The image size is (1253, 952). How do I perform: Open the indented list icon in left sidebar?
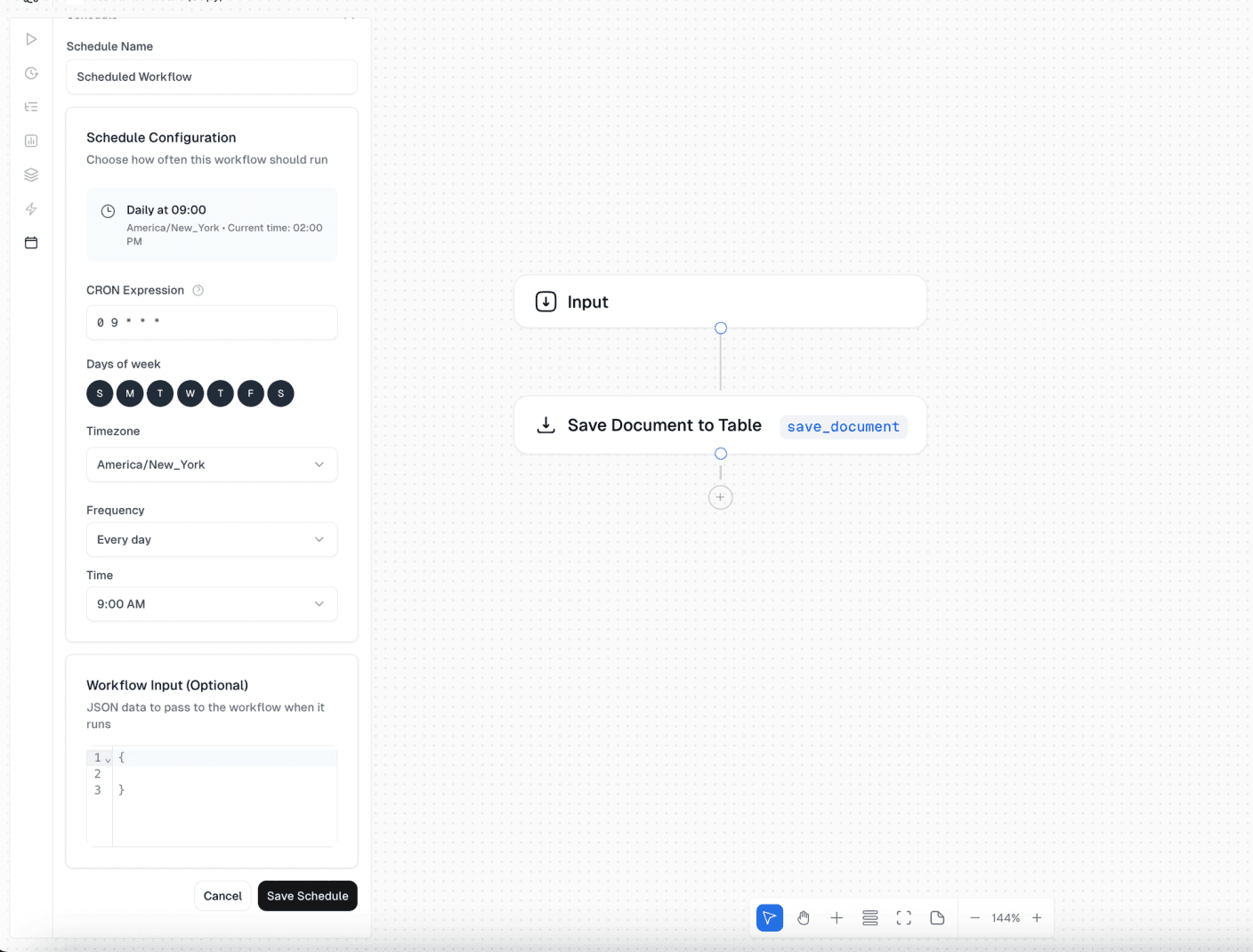pyautogui.click(x=31, y=107)
